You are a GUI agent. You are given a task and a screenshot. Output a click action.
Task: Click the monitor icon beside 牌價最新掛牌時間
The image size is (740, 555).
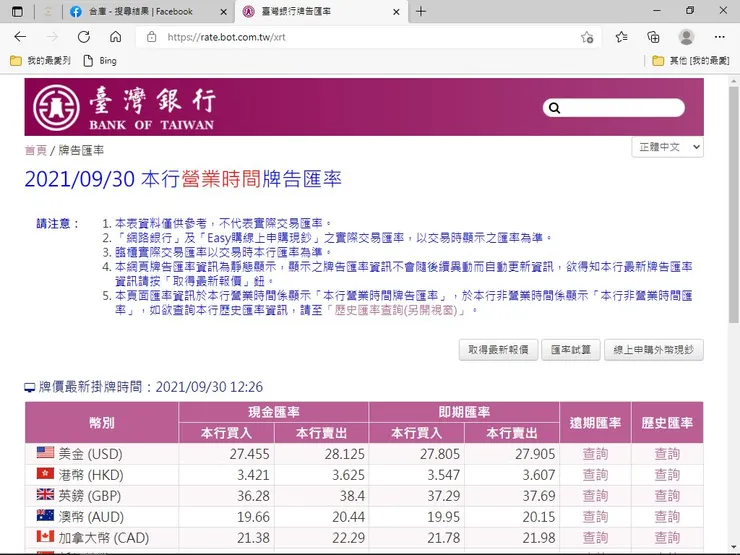[30, 387]
